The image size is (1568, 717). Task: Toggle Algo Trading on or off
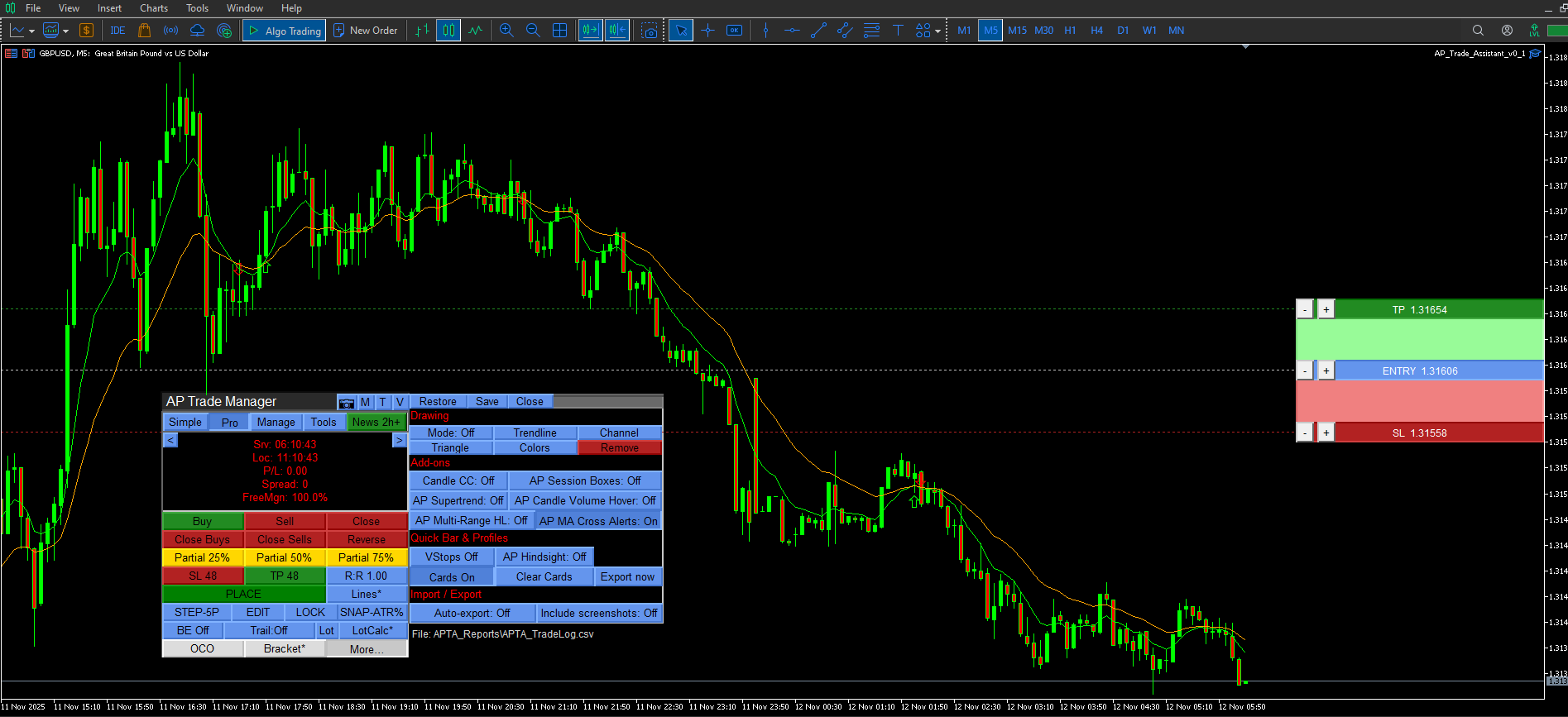tap(284, 31)
